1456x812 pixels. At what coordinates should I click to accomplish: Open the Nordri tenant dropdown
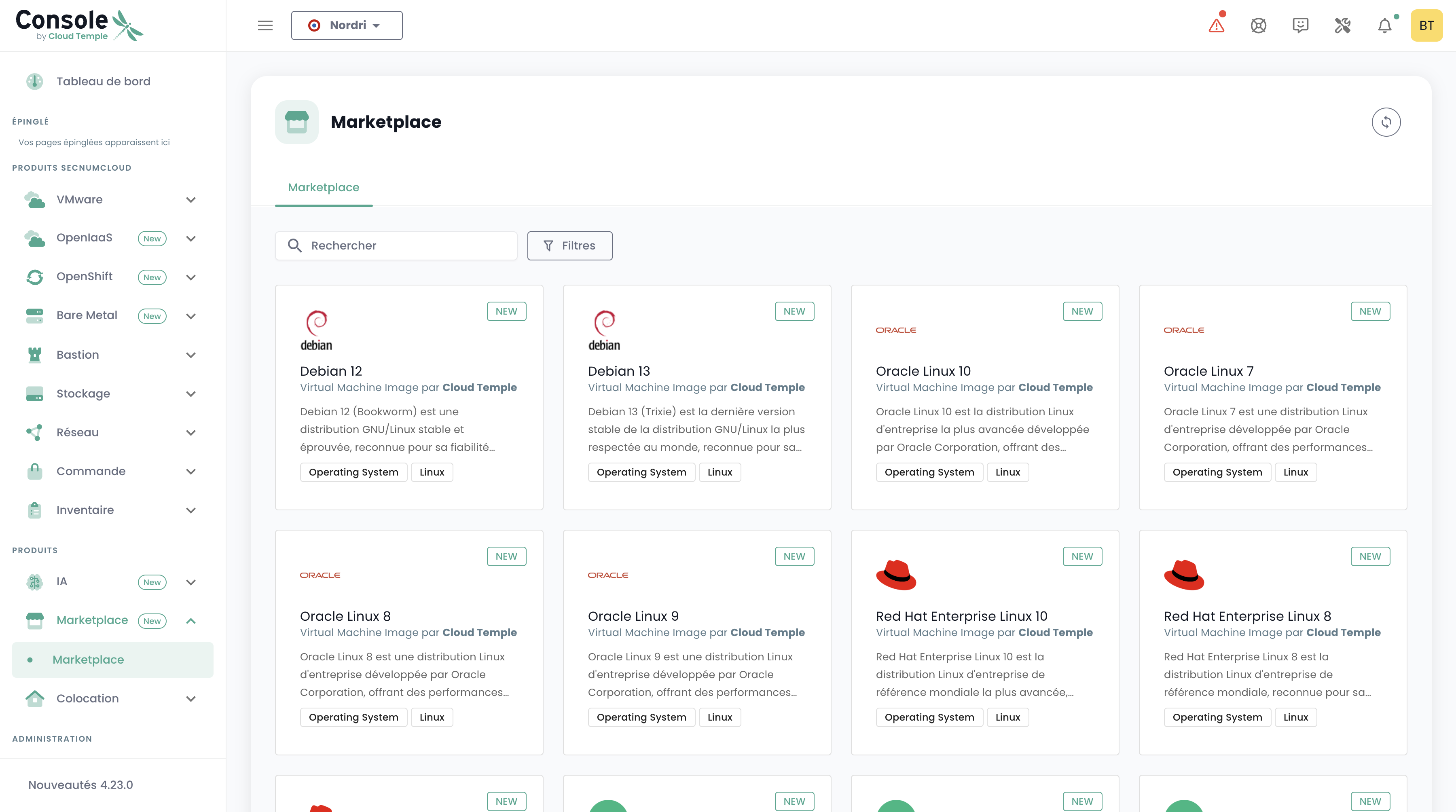click(x=347, y=25)
